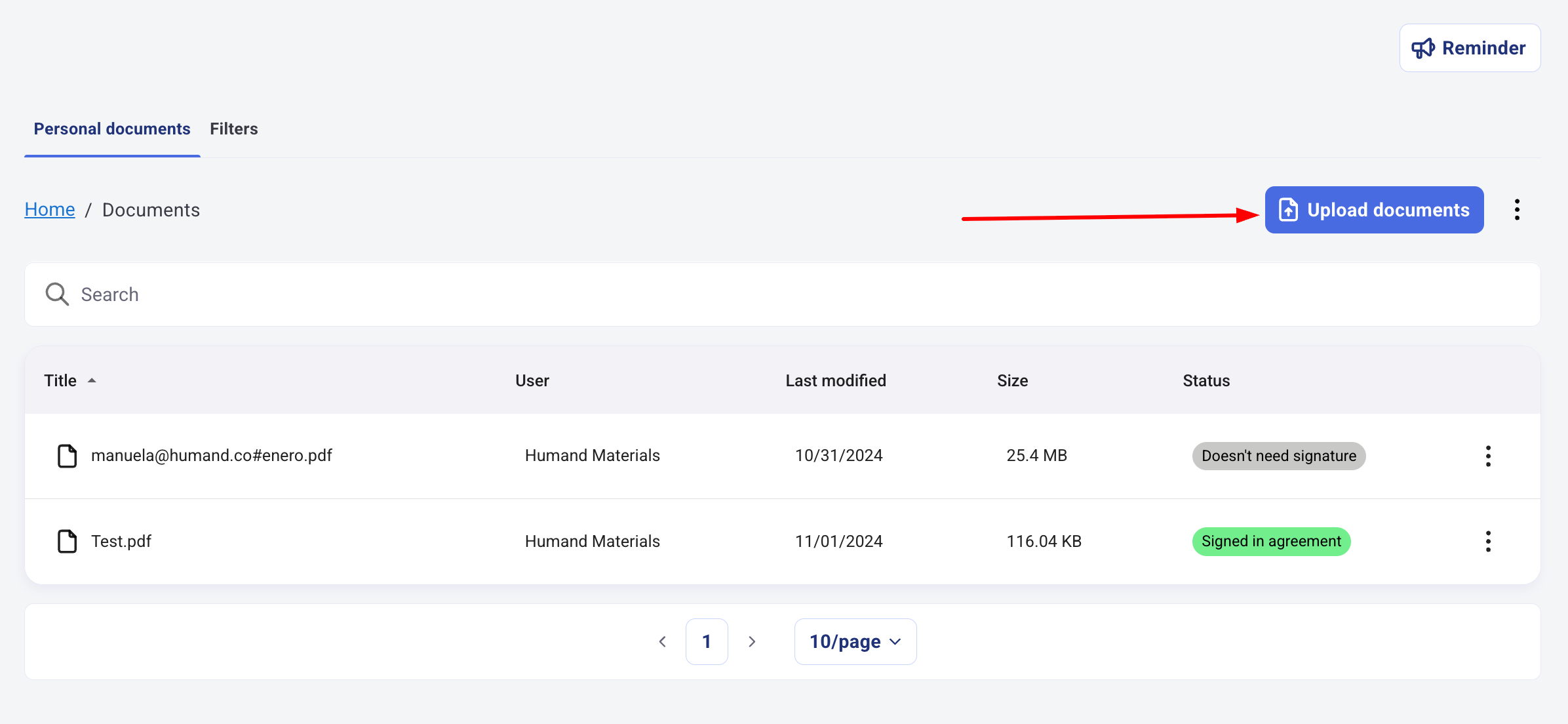This screenshot has width=1568, height=724.
Task: Go to previous page chevron
Action: (x=662, y=641)
